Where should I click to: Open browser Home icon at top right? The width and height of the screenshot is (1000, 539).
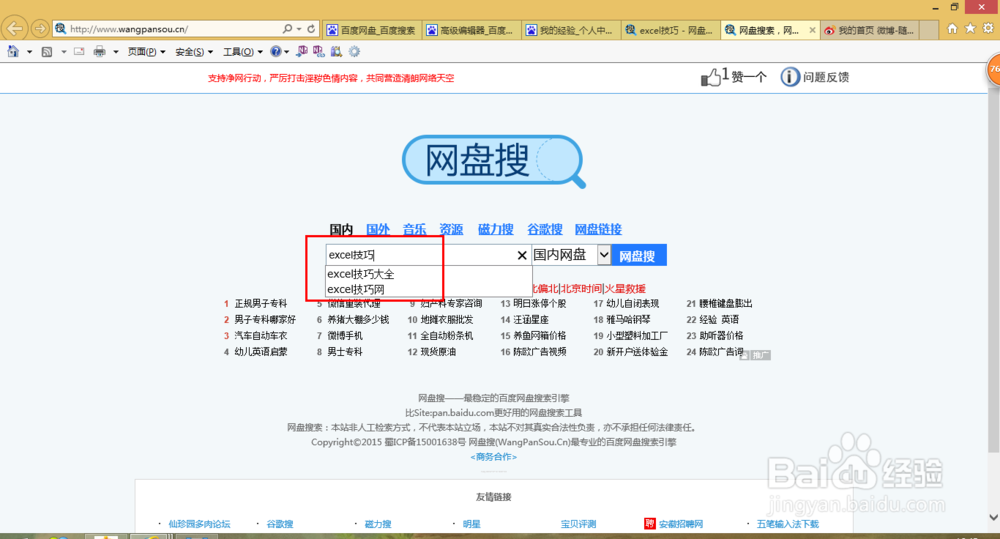pos(952,28)
